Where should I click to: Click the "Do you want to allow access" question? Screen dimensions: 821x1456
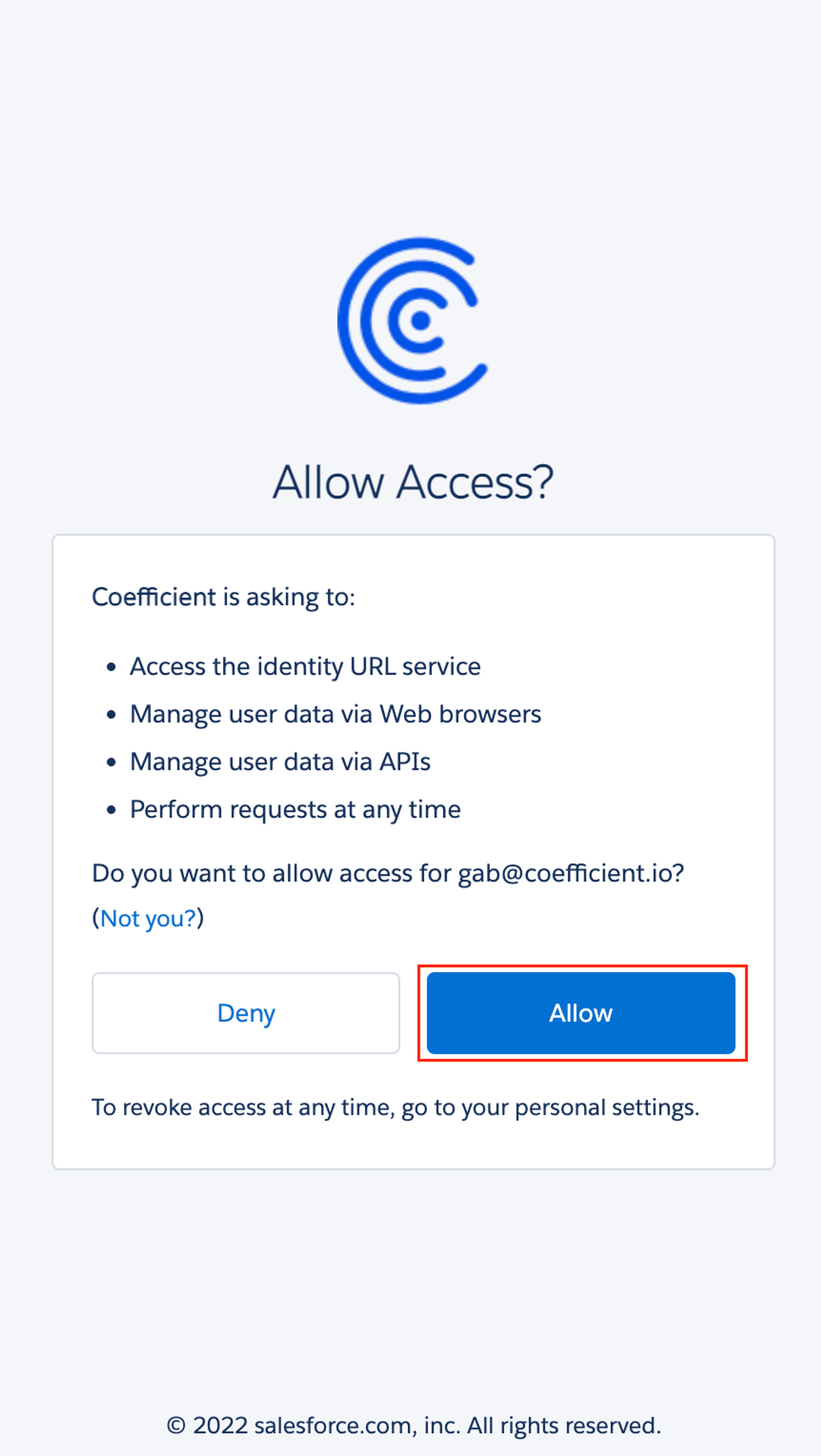pyautogui.click(x=388, y=873)
